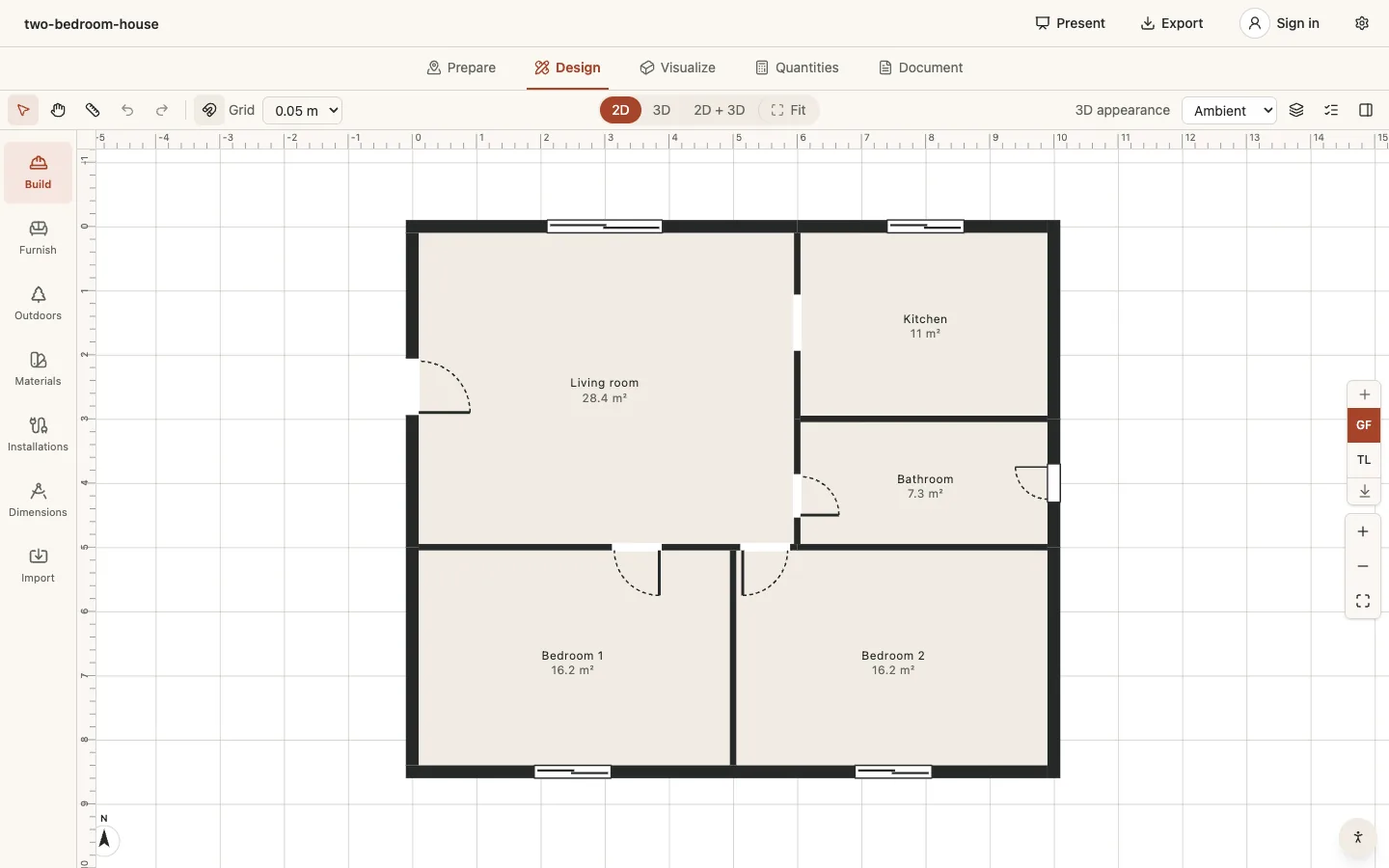This screenshot has width=1389, height=868.
Task: Switch to 2D view
Action: [x=620, y=110]
